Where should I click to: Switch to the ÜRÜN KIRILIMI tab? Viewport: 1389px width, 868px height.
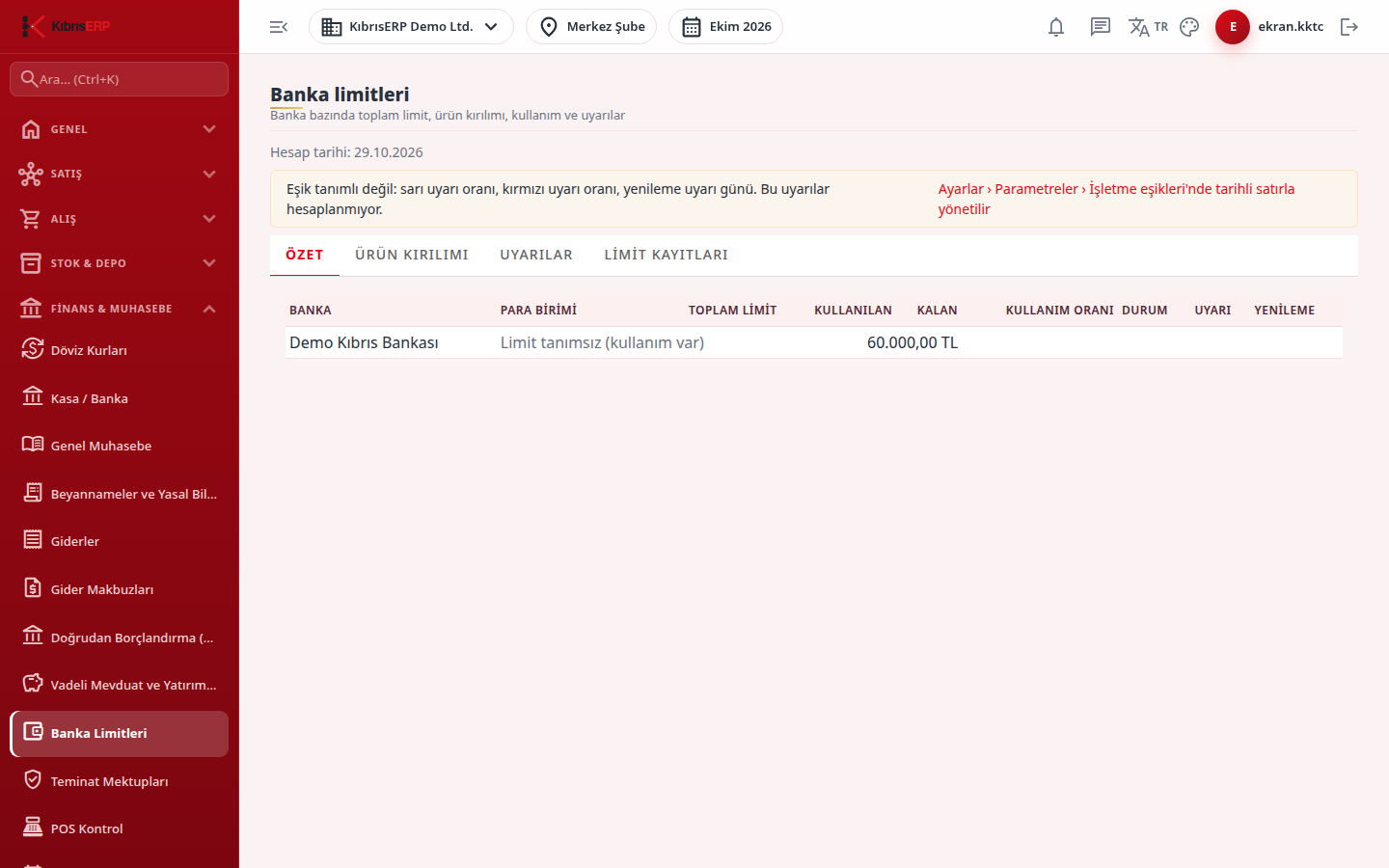point(412,255)
